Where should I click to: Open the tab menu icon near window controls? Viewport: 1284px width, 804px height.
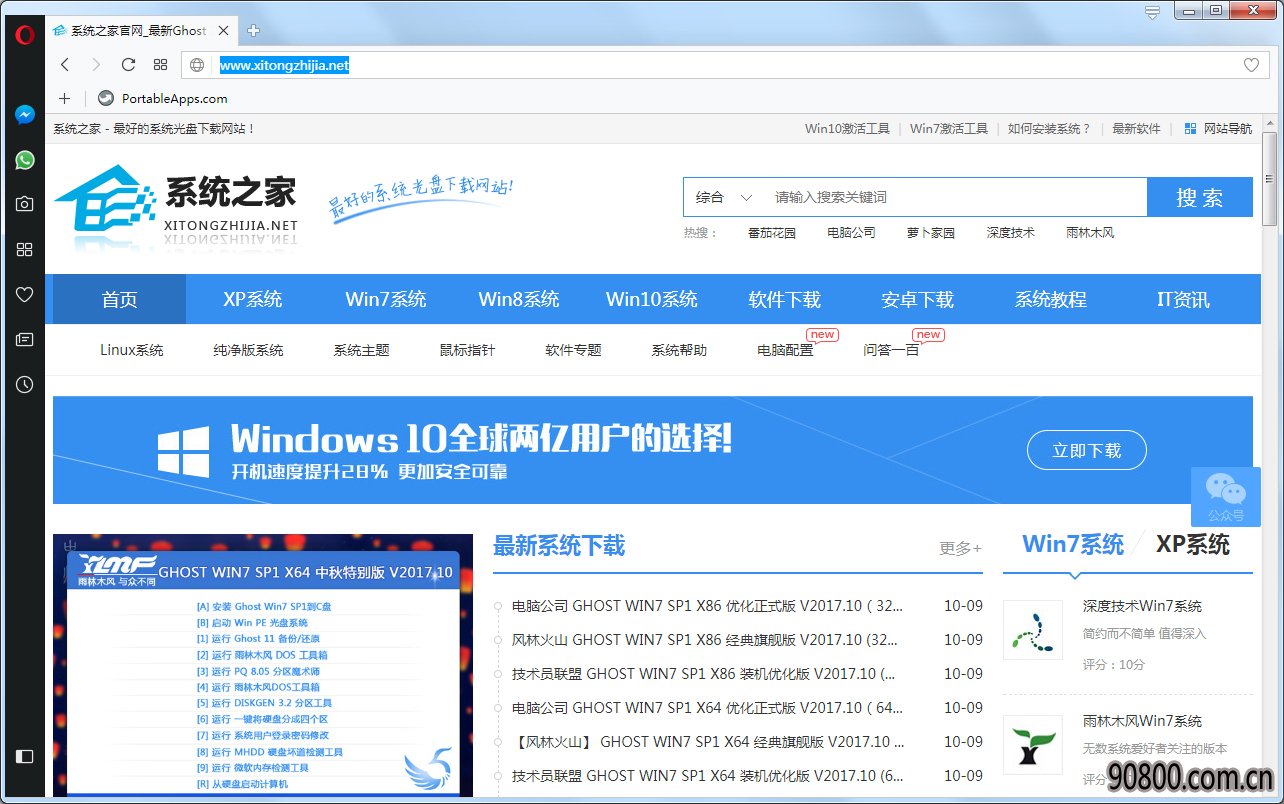pyautogui.click(x=1152, y=12)
